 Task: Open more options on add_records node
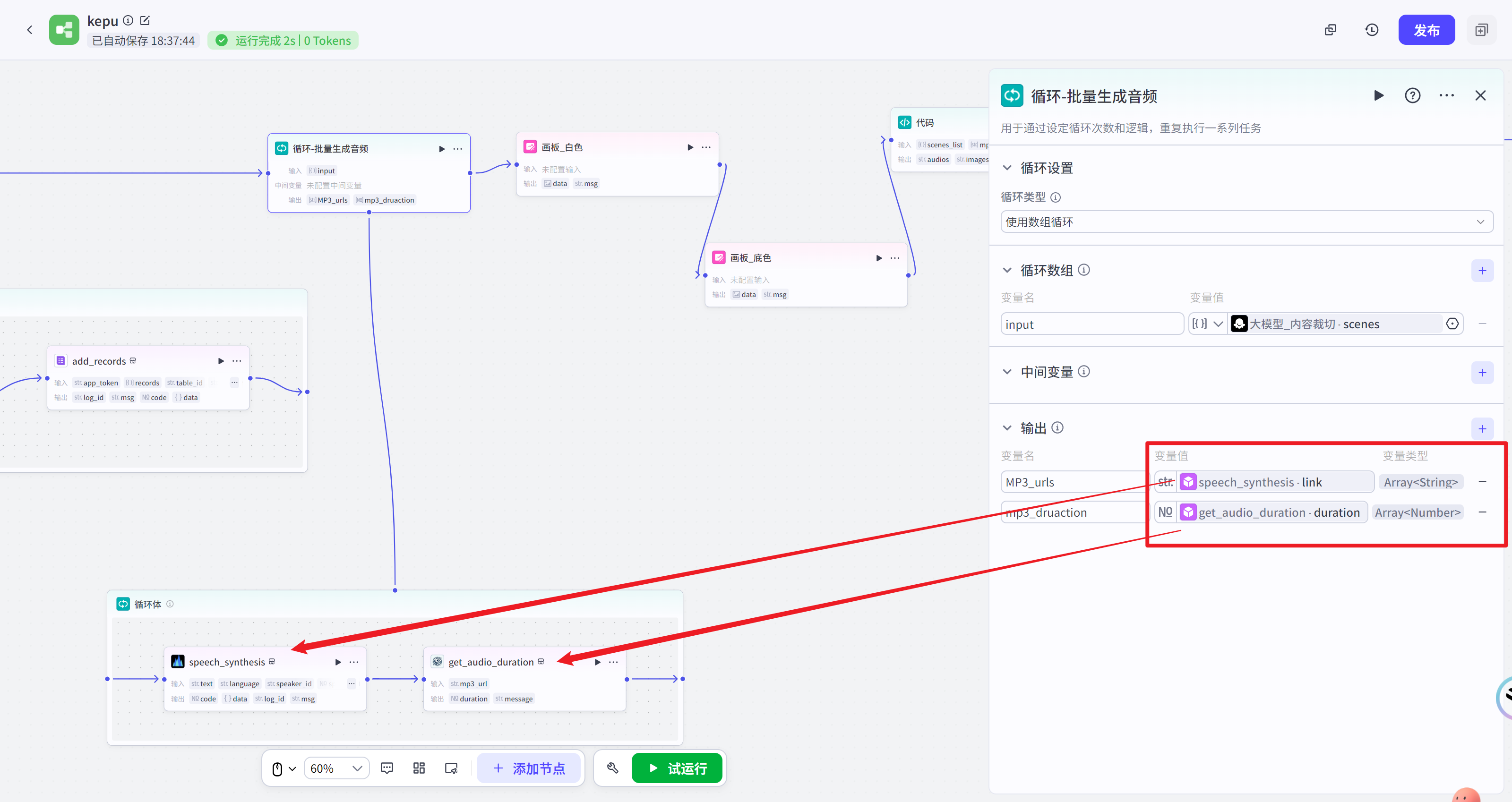coord(237,361)
